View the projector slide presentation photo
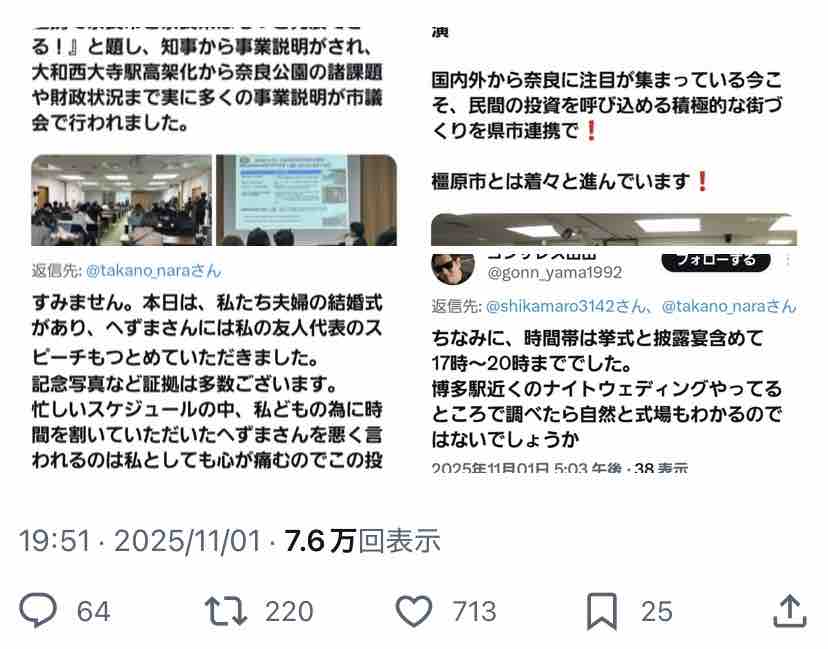The height and width of the screenshot is (649, 828). pos(306,200)
